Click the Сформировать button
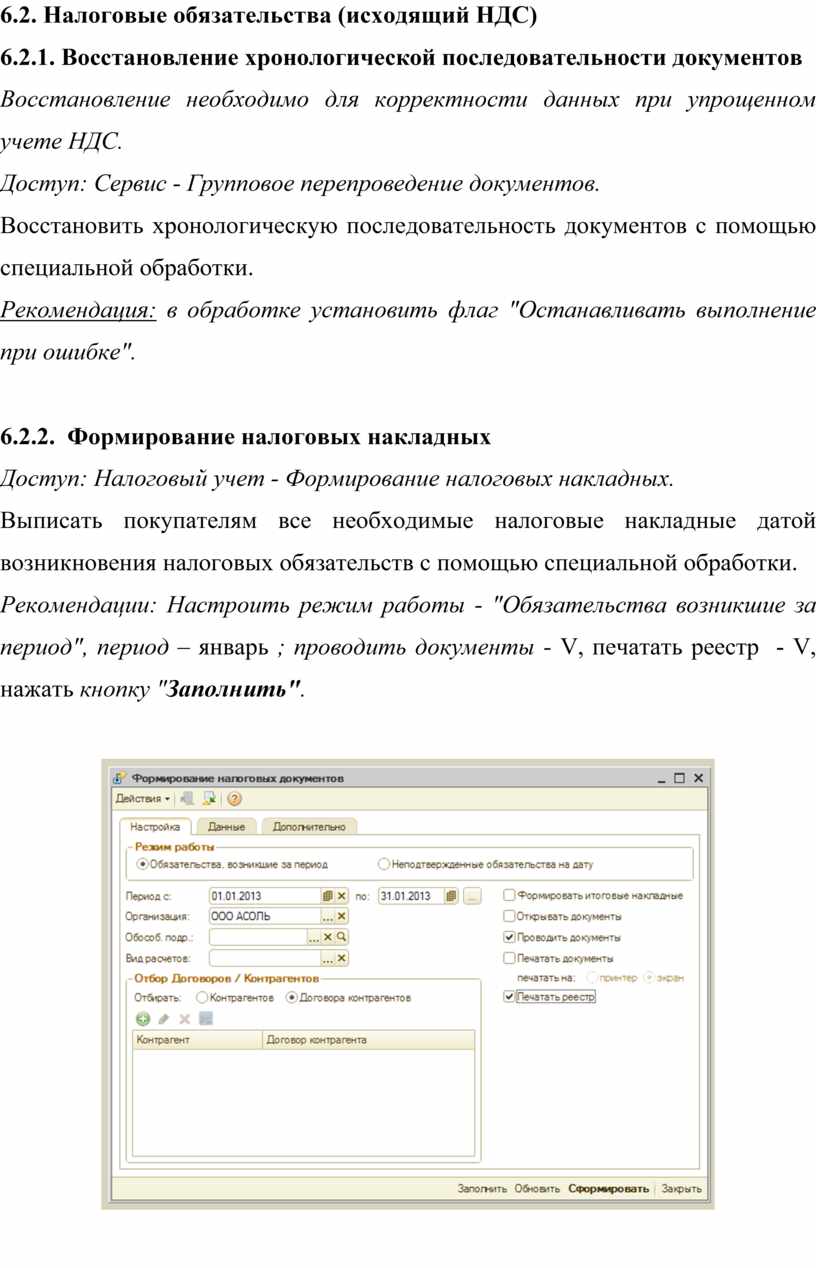 (x=608, y=1189)
